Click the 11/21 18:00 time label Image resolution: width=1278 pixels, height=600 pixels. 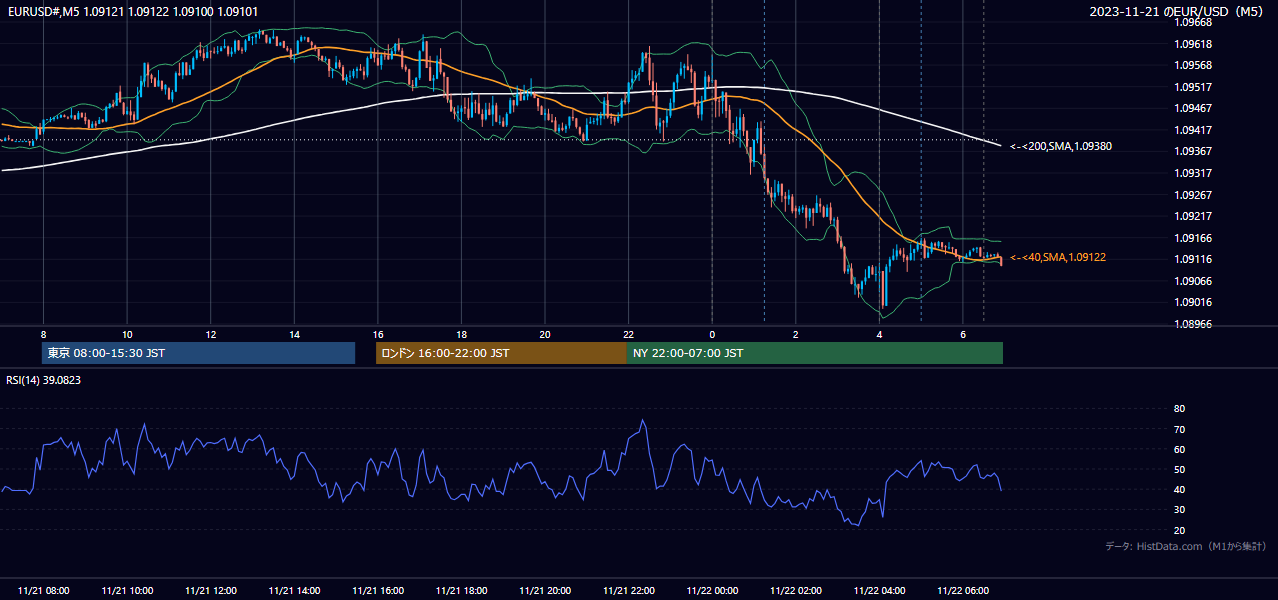pyautogui.click(x=461, y=591)
